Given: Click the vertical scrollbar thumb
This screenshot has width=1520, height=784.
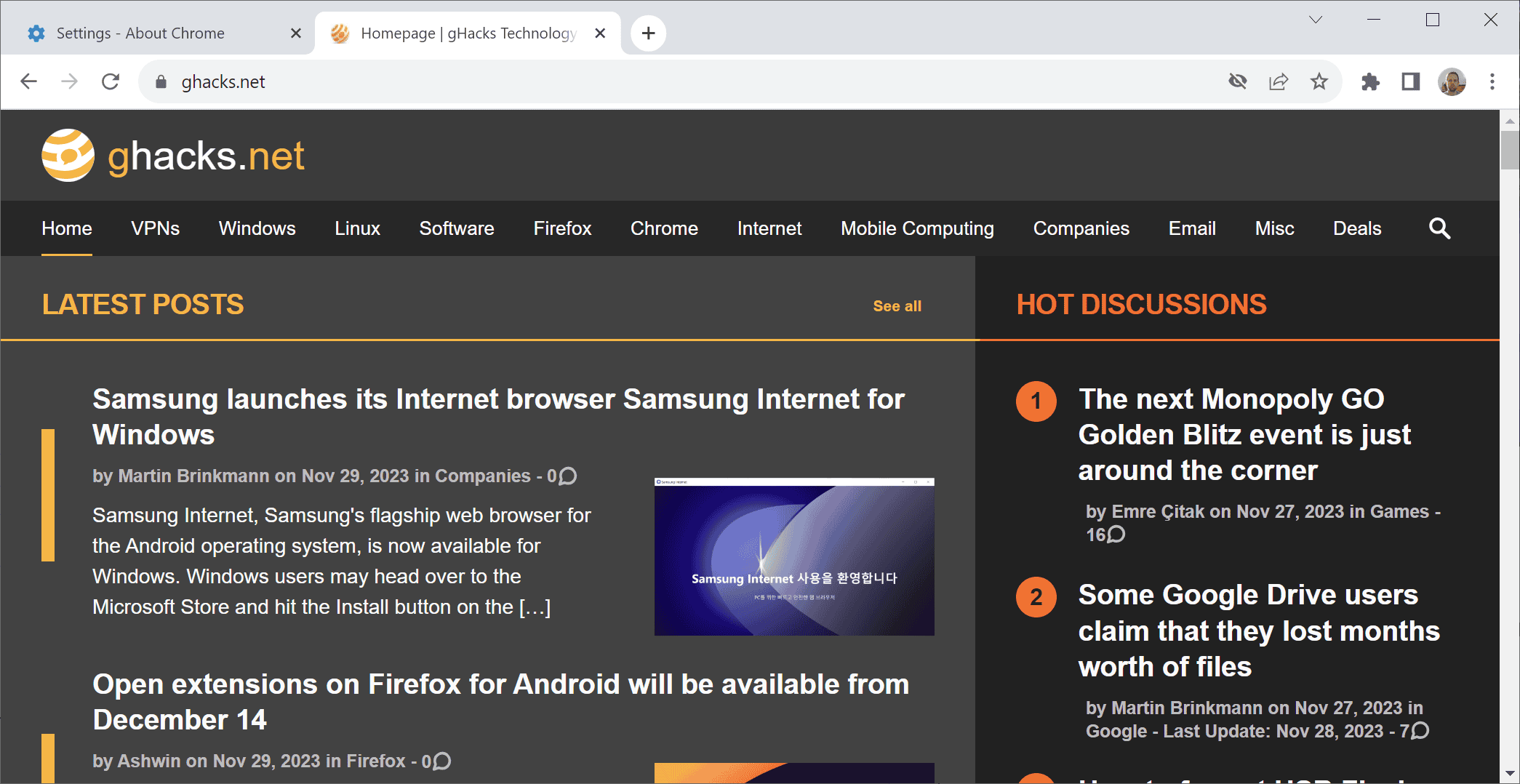Looking at the screenshot, I should pyautogui.click(x=1510, y=150).
